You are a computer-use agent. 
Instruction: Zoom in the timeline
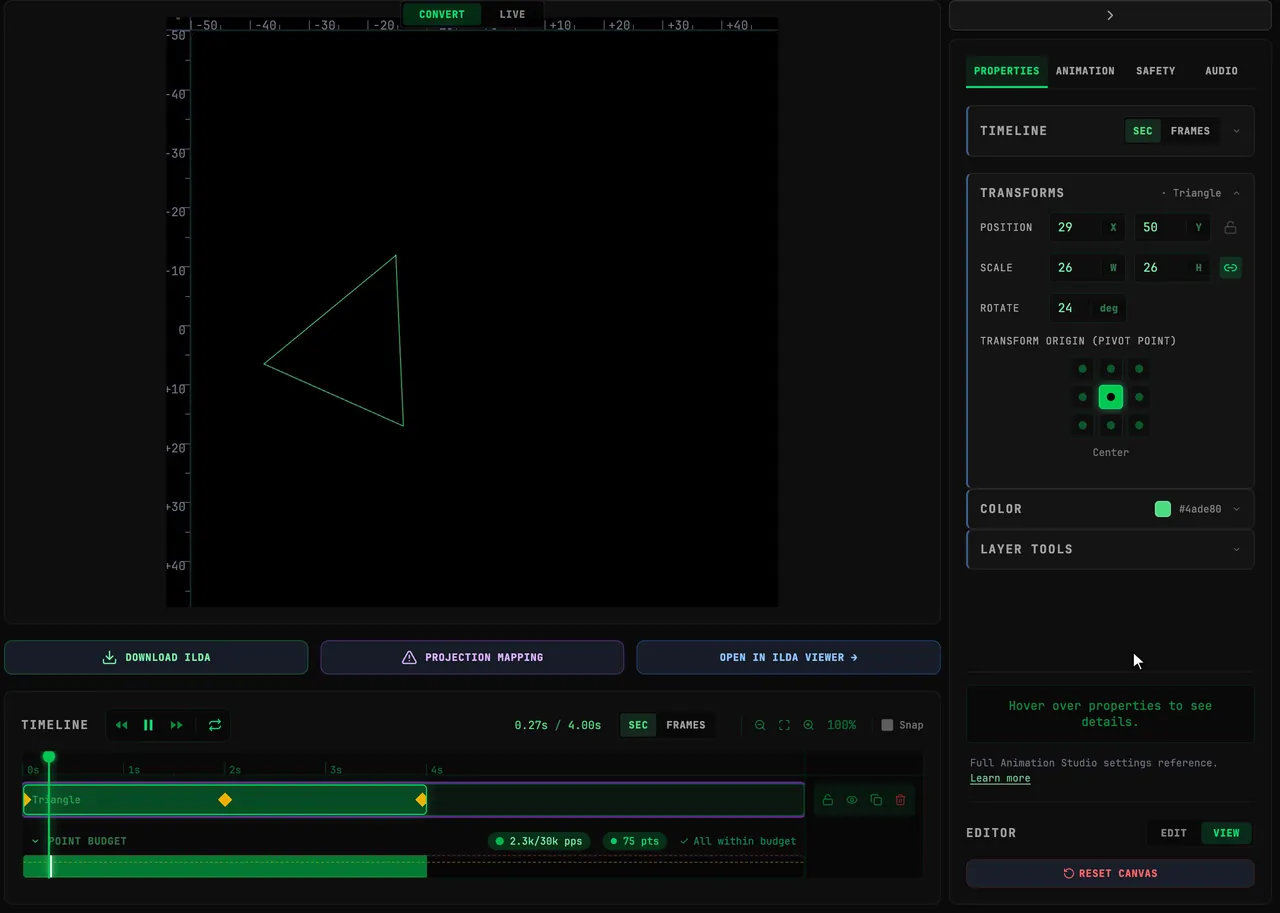point(808,725)
